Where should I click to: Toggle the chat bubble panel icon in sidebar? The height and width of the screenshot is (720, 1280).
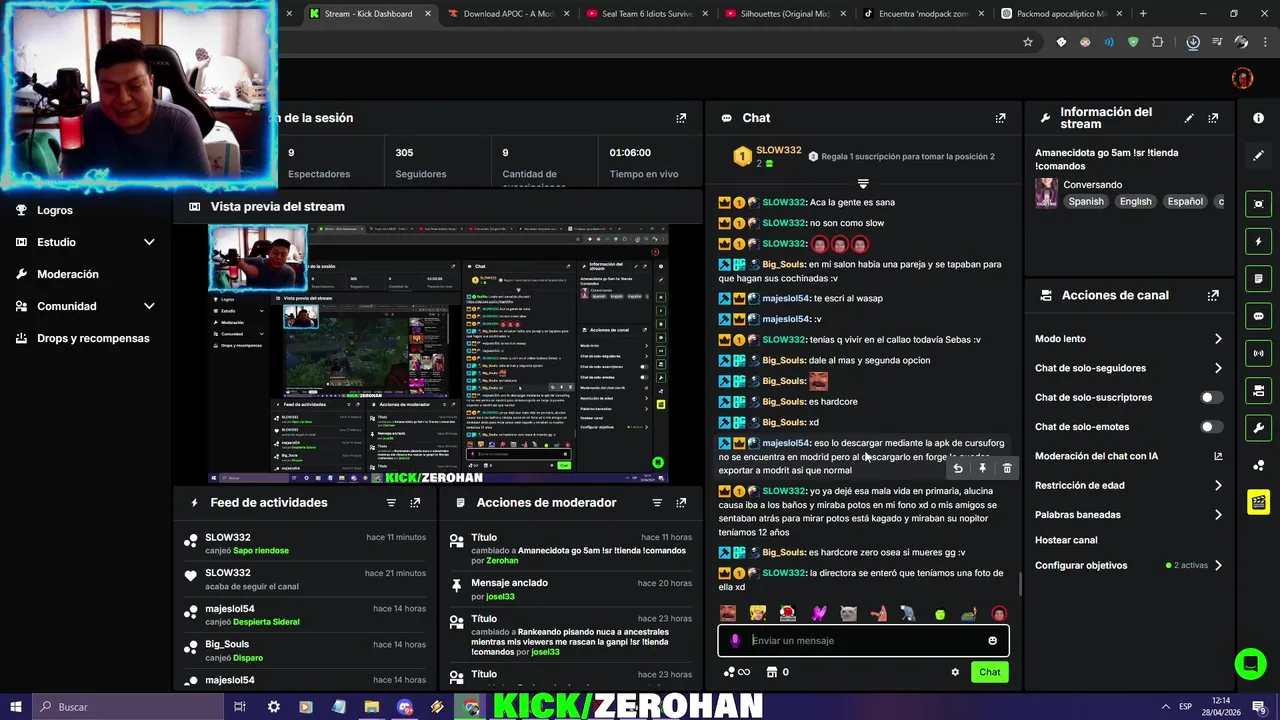(x=1258, y=316)
